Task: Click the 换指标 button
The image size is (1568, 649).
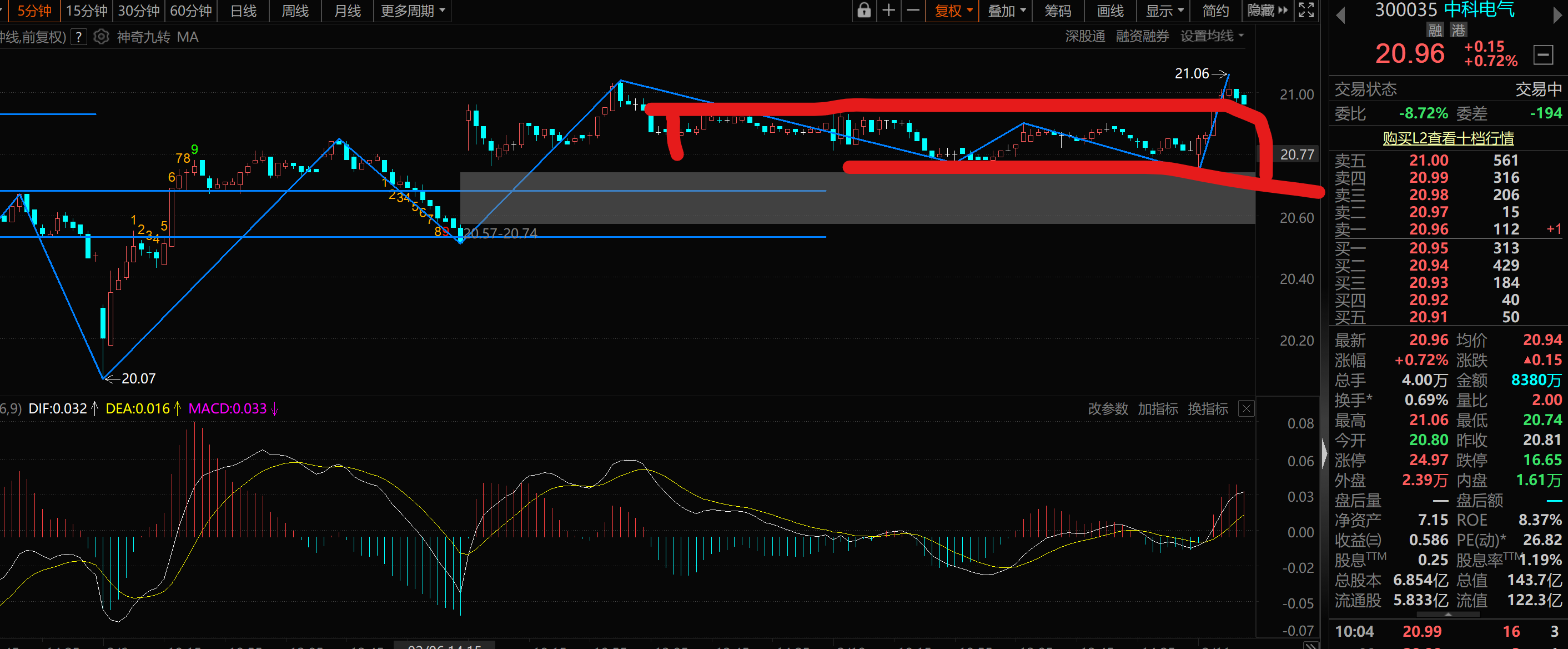Action: 1208,408
